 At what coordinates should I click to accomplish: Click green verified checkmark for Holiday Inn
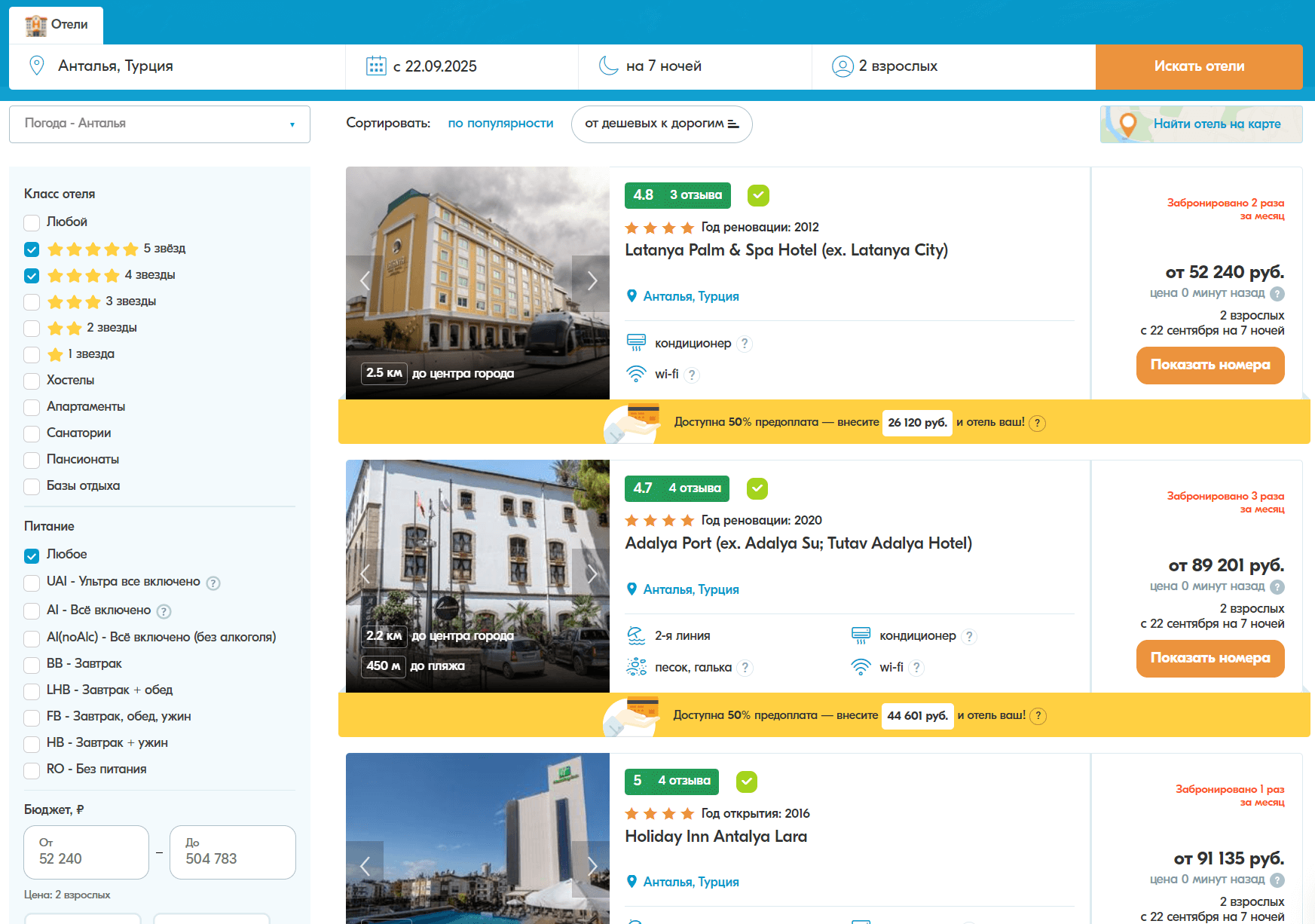tap(747, 782)
